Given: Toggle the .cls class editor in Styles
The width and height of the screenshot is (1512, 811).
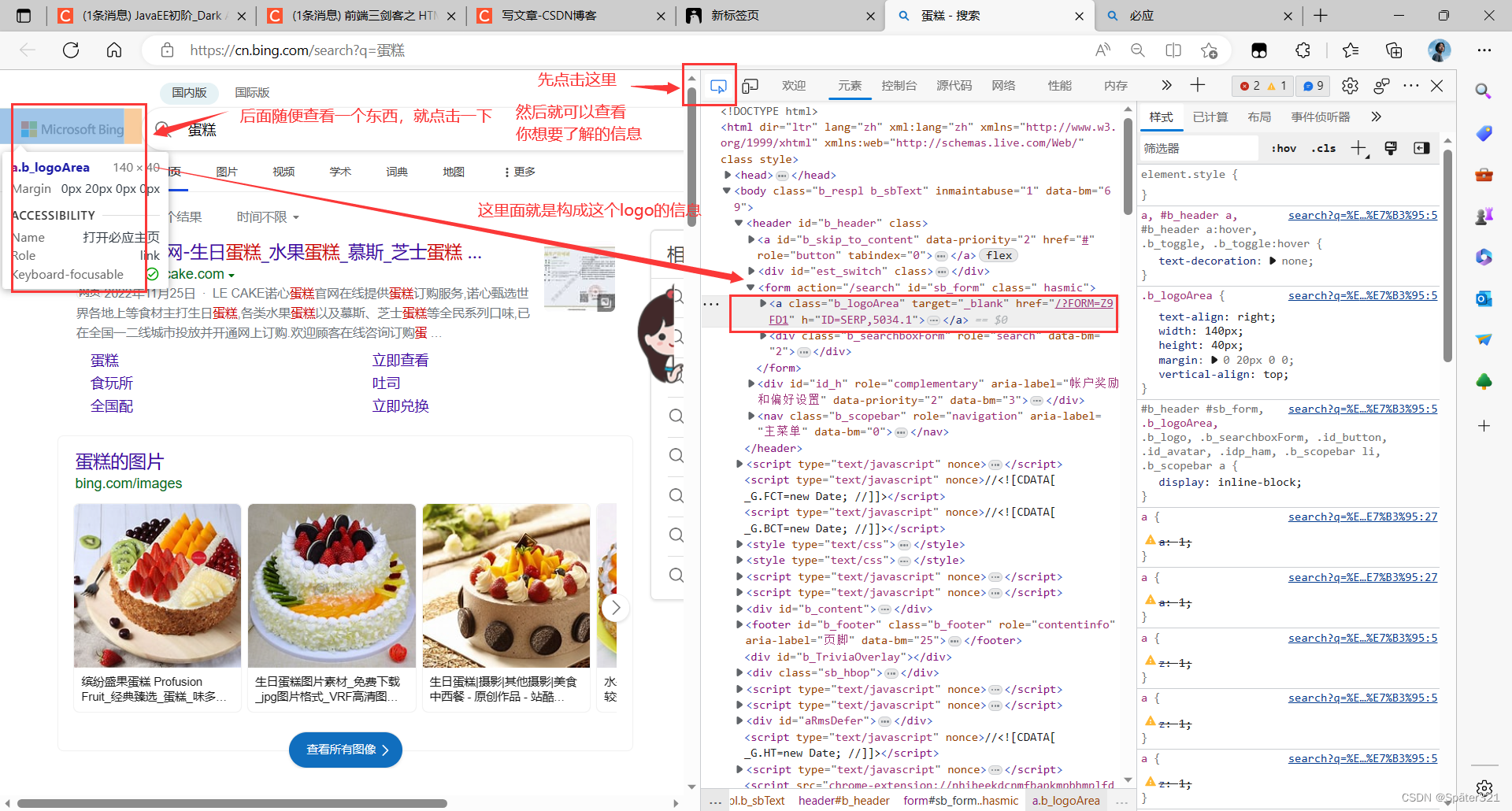Looking at the screenshot, I should [x=1322, y=148].
